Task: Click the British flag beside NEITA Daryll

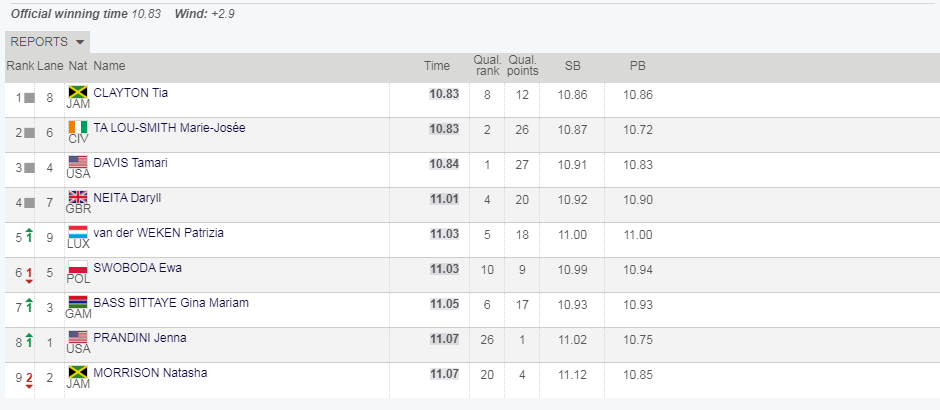Action: 78,197
